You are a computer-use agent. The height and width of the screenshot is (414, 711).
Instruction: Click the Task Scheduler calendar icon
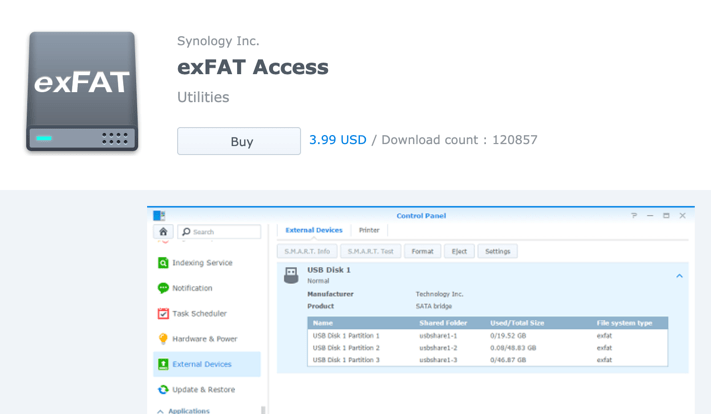pyautogui.click(x=163, y=313)
